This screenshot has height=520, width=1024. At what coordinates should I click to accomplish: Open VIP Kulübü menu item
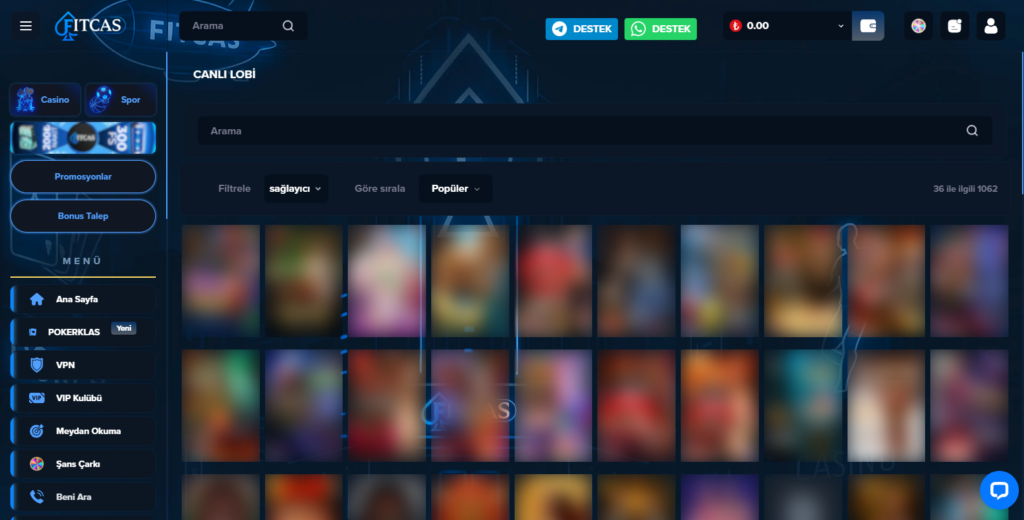pyautogui.click(x=83, y=398)
